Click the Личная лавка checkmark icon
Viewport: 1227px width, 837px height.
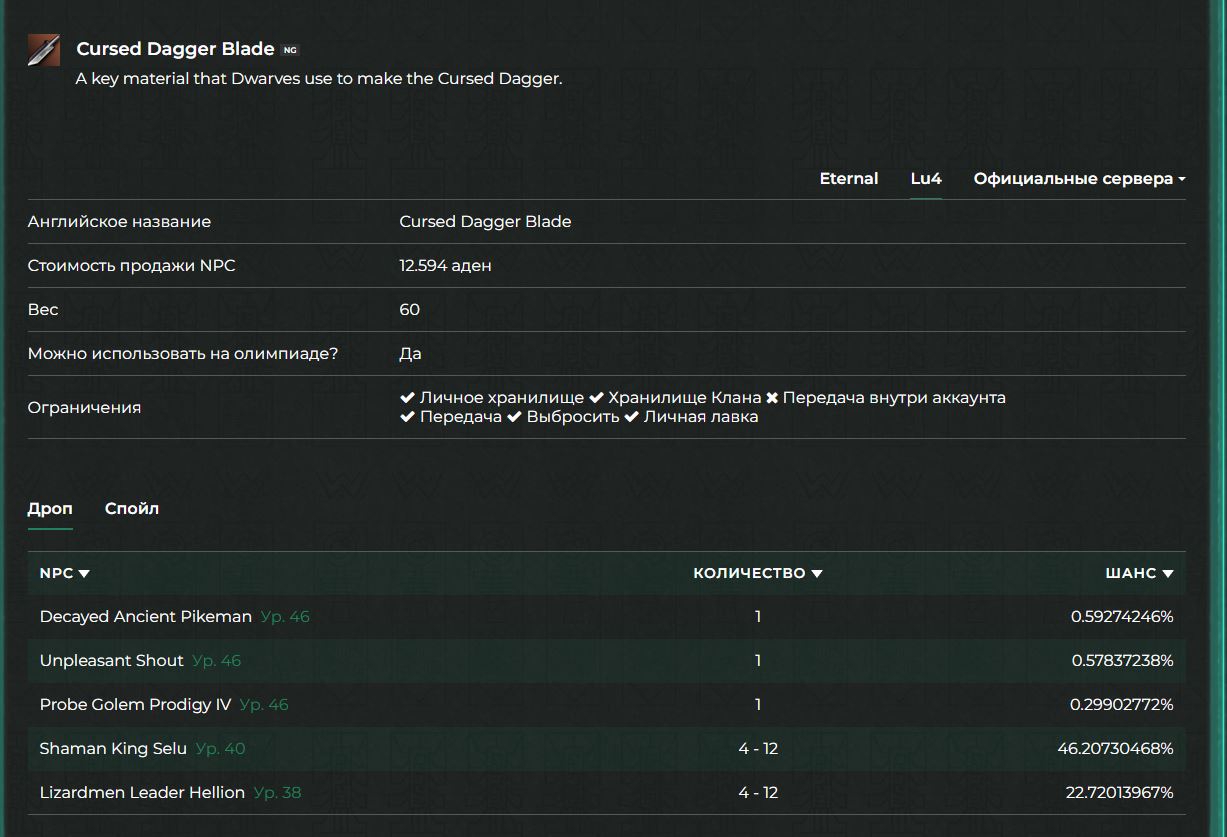tap(631, 417)
